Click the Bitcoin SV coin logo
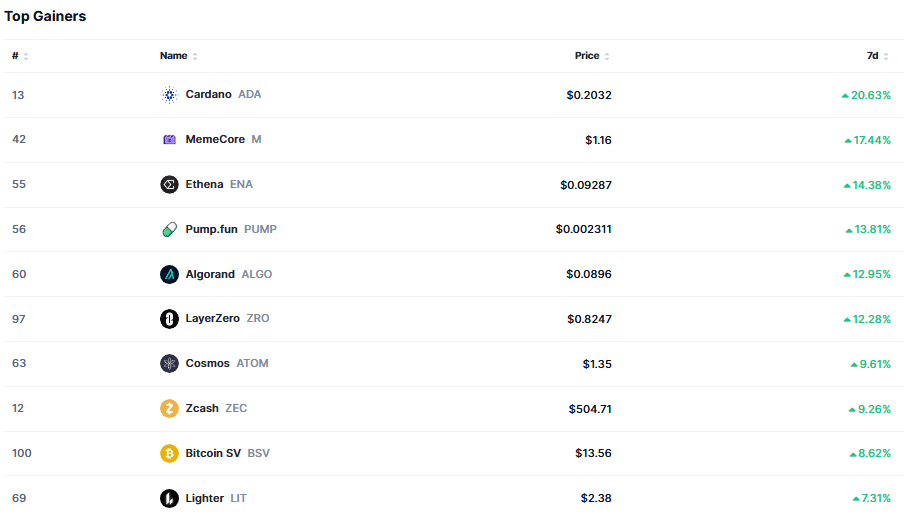Viewport: 904px width, 513px height. coord(169,454)
